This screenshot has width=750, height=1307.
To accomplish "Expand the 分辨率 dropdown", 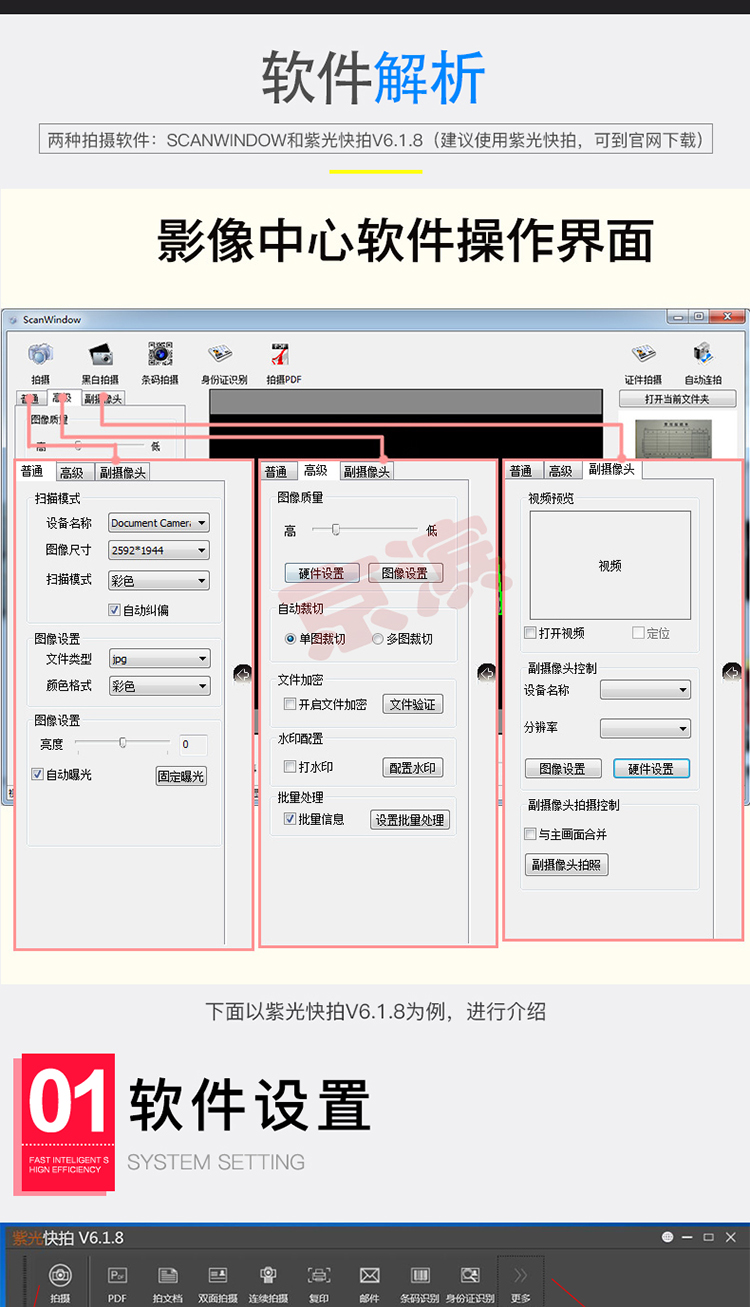I will [645, 729].
